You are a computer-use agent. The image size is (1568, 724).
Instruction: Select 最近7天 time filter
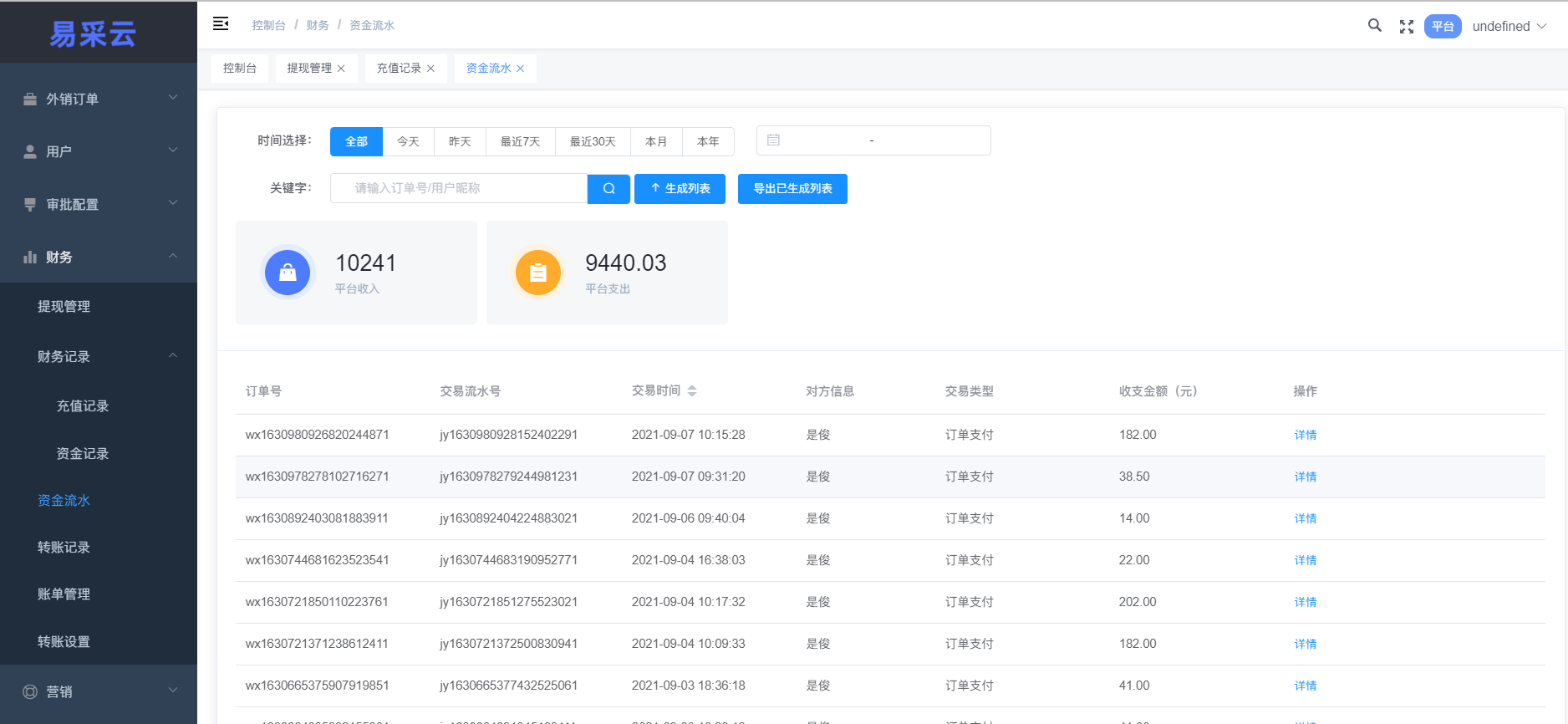coord(521,141)
